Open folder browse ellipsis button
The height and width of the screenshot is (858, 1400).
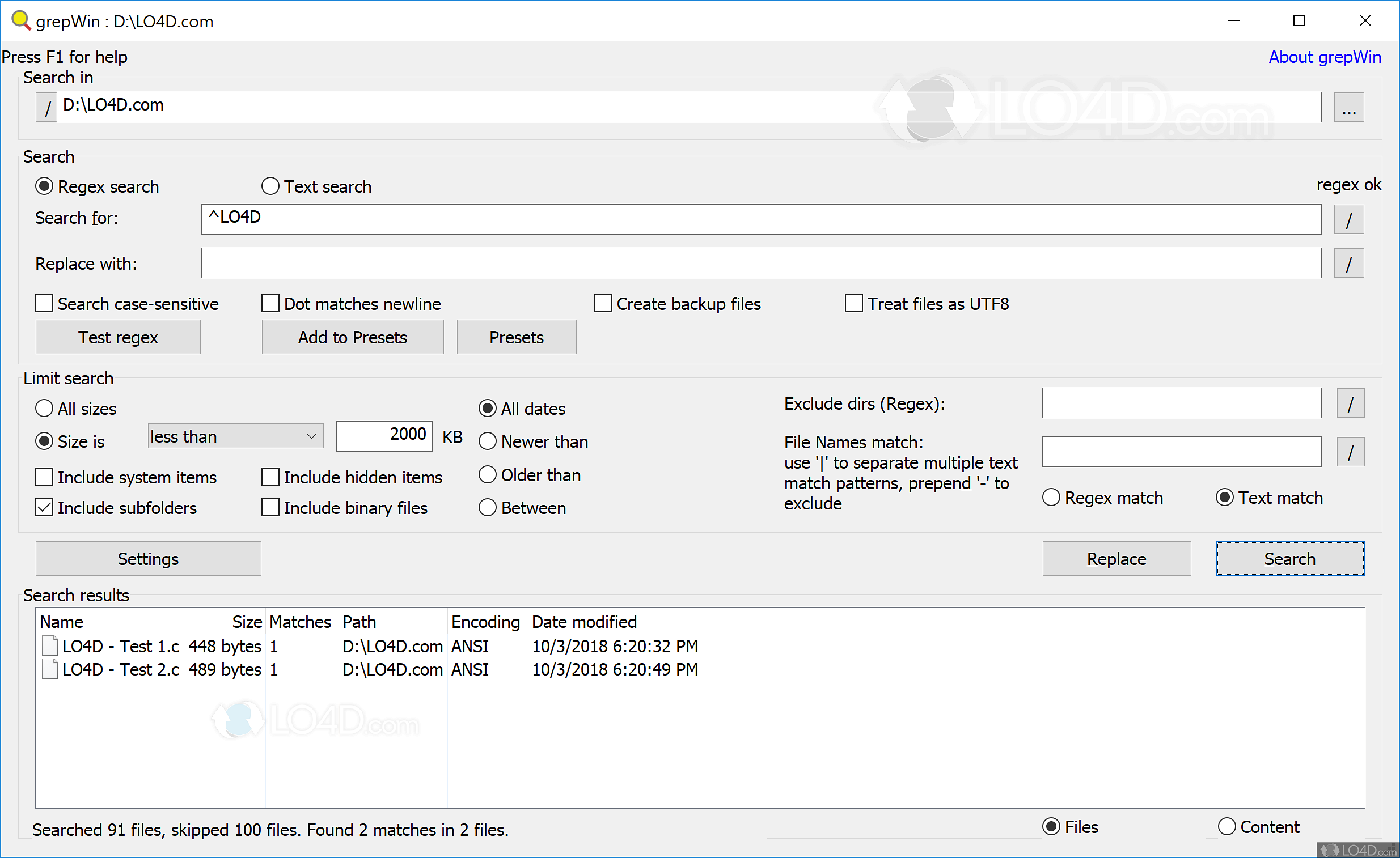pyautogui.click(x=1348, y=107)
